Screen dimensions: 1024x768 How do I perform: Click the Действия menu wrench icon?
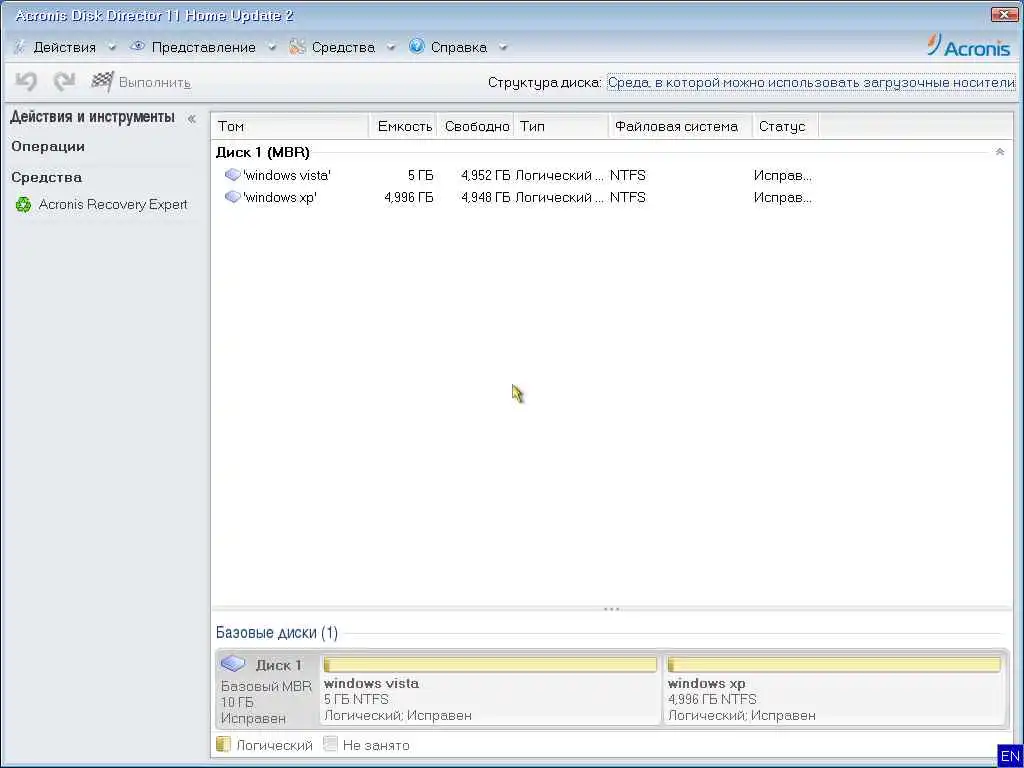20,47
